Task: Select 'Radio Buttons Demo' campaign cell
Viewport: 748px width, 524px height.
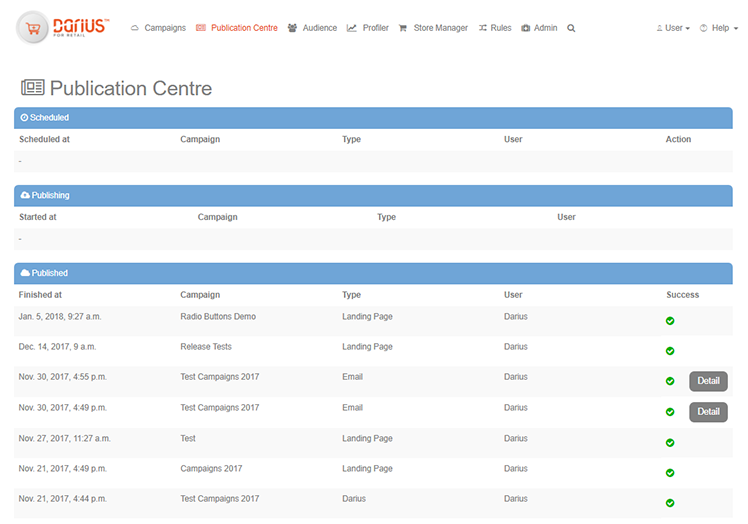Action: point(218,316)
